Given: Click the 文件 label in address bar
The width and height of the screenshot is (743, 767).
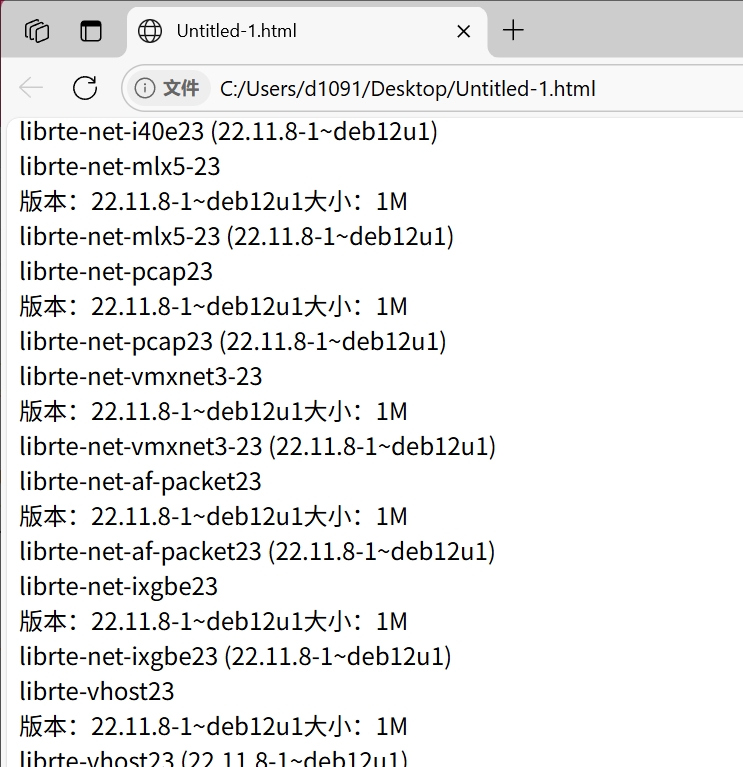Looking at the screenshot, I should (x=181, y=89).
